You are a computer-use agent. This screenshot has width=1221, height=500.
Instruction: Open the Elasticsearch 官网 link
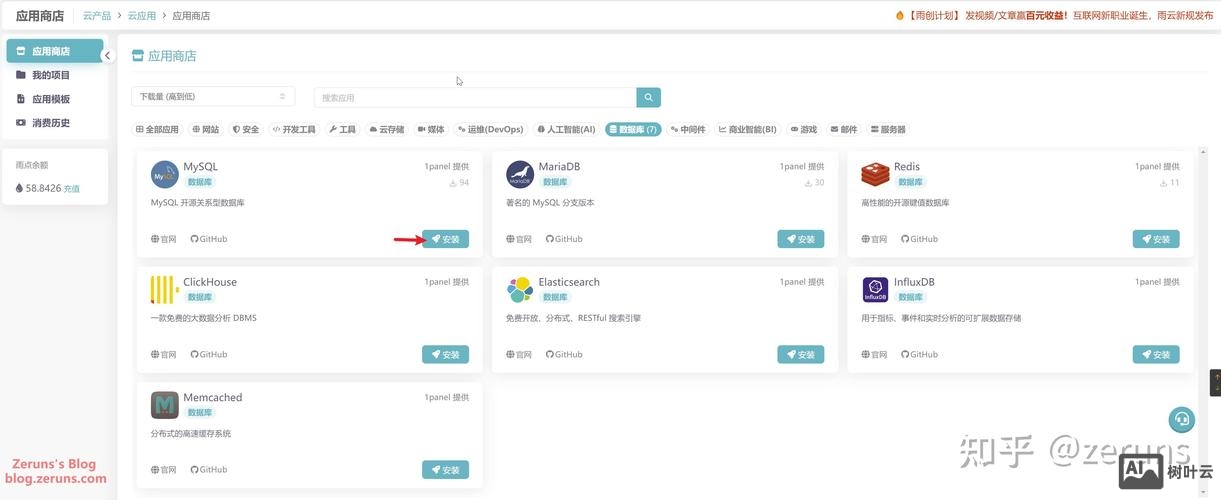click(x=519, y=354)
